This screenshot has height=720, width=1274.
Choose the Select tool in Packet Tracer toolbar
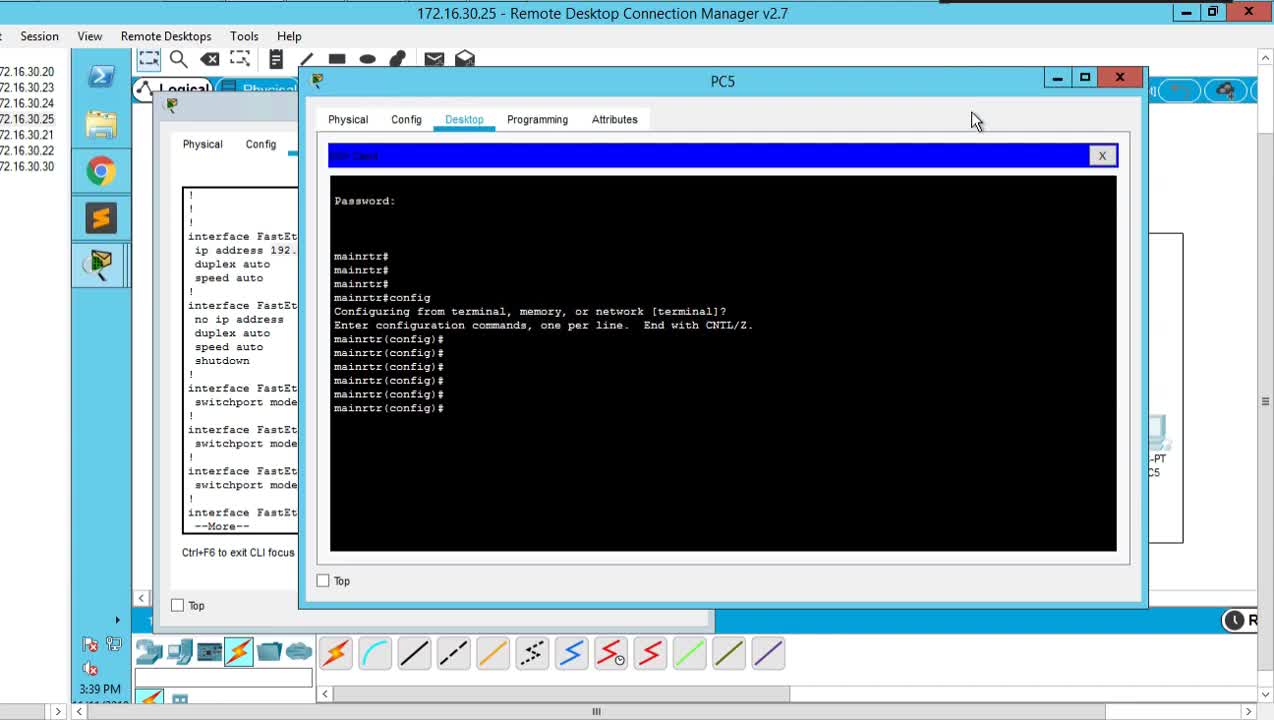point(149,59)
